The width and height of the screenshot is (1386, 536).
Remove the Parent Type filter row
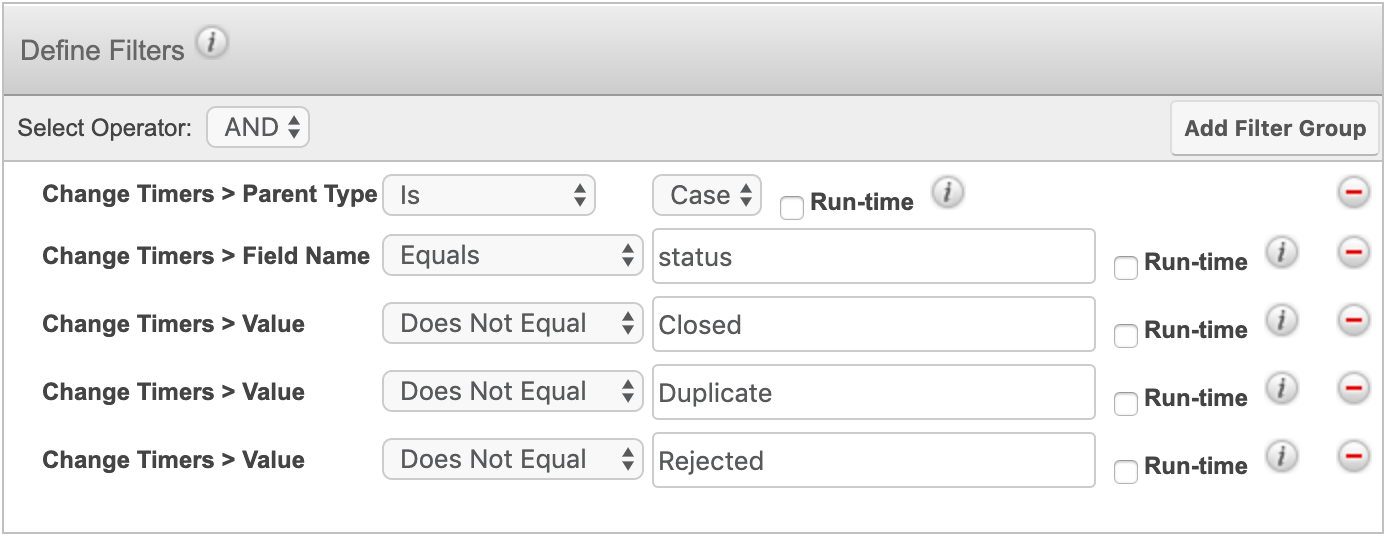point(1353,194)
